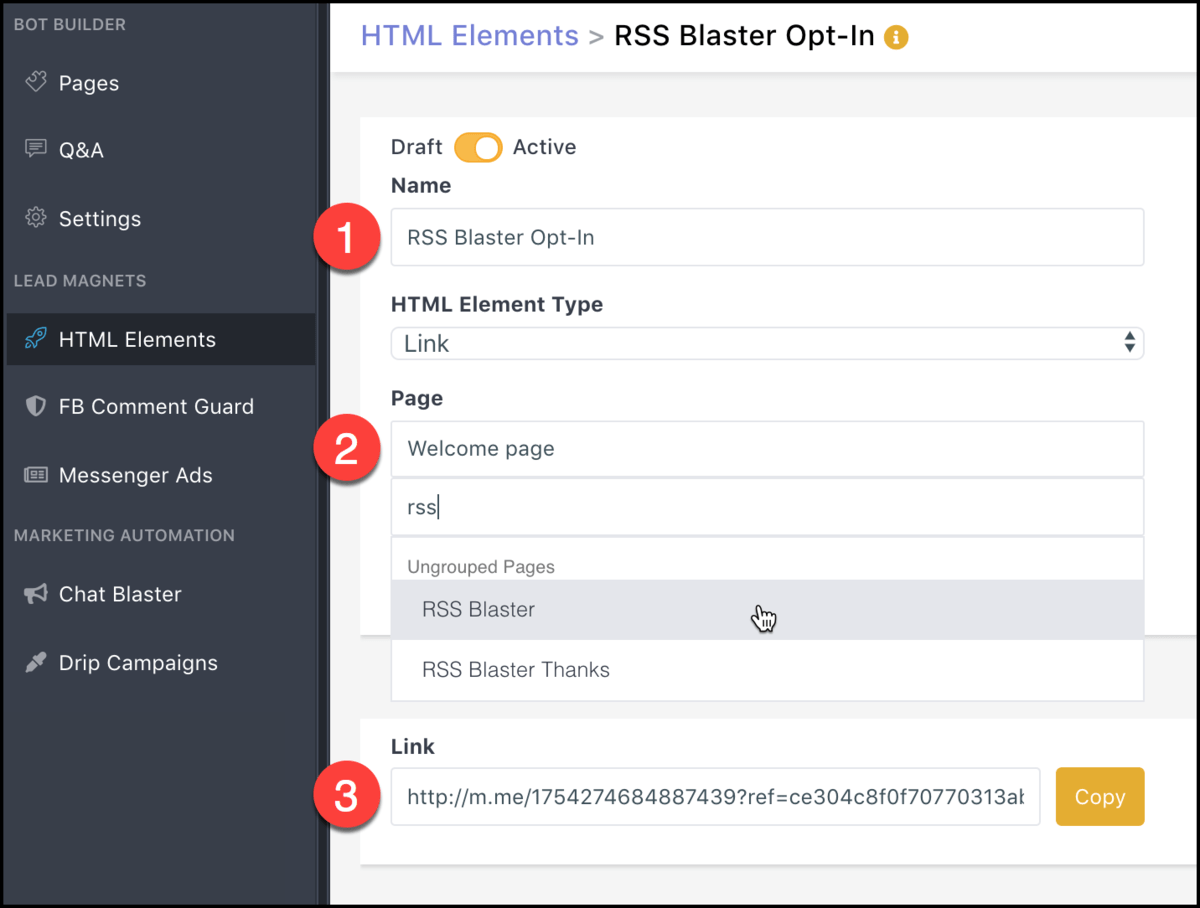
Task: Focus the page search box containing rss
Action: [x=767, y=507]
